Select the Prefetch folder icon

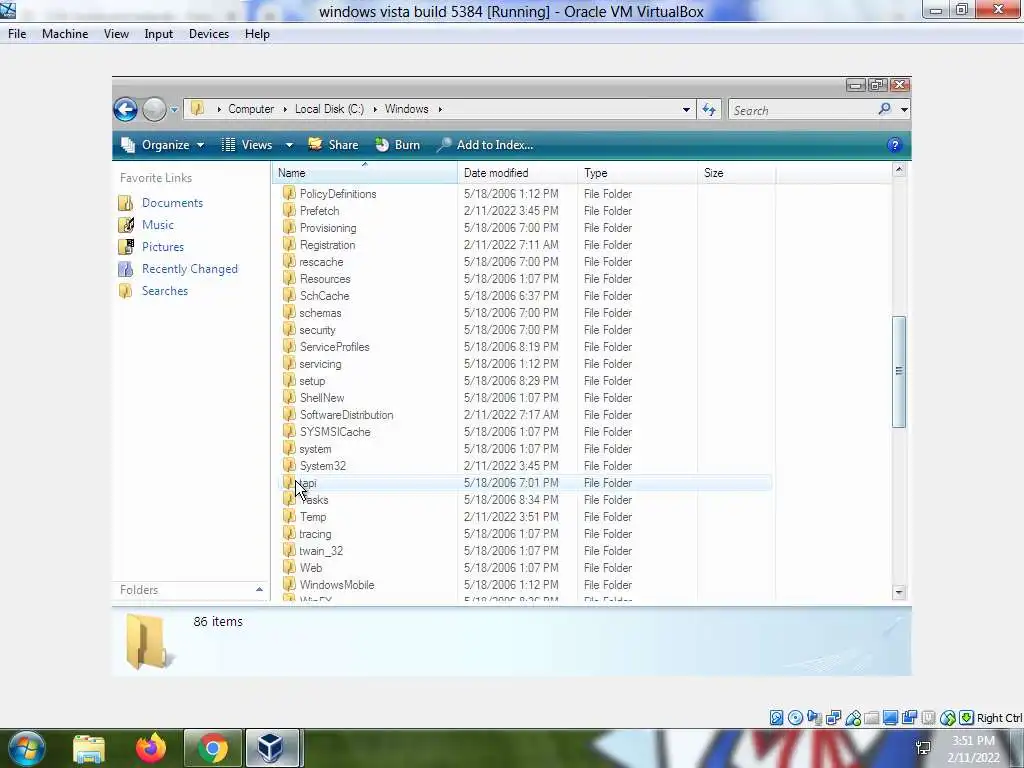click(x=289, y=210)
